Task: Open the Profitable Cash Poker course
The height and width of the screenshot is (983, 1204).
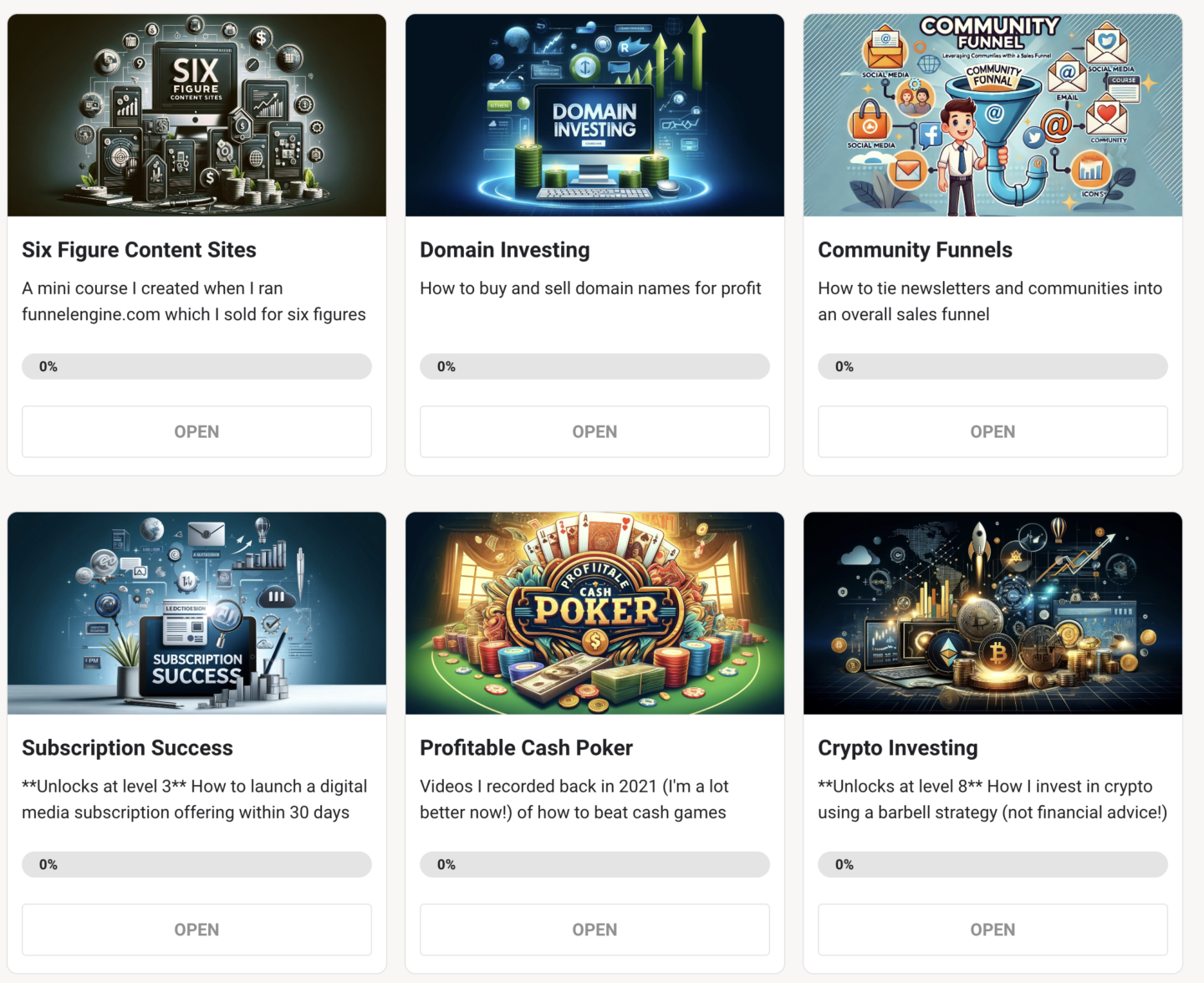Action: [594, 930]
